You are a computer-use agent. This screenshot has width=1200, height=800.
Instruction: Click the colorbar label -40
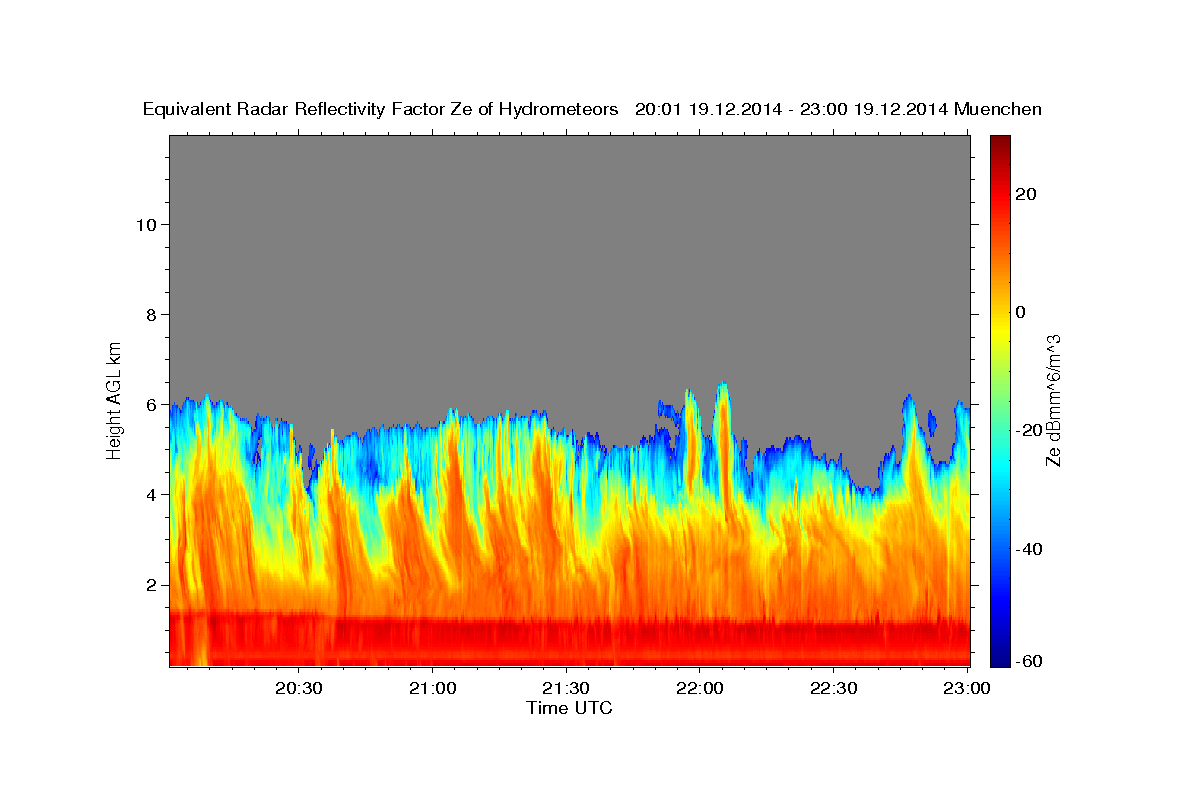pos(1029,549)
